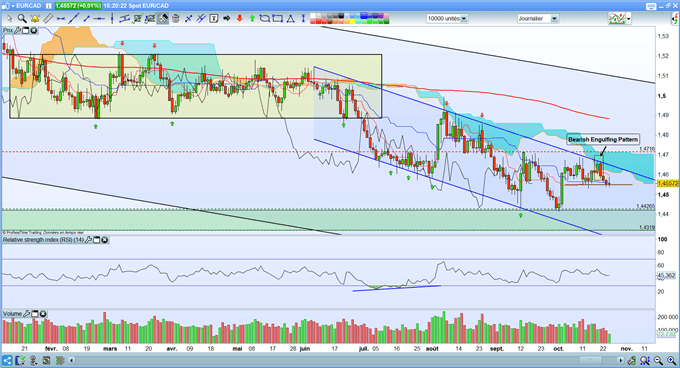Select the Fibonacci retracement tool
Viewport: 680px width, 368px height.
click(x=138, y=19)
